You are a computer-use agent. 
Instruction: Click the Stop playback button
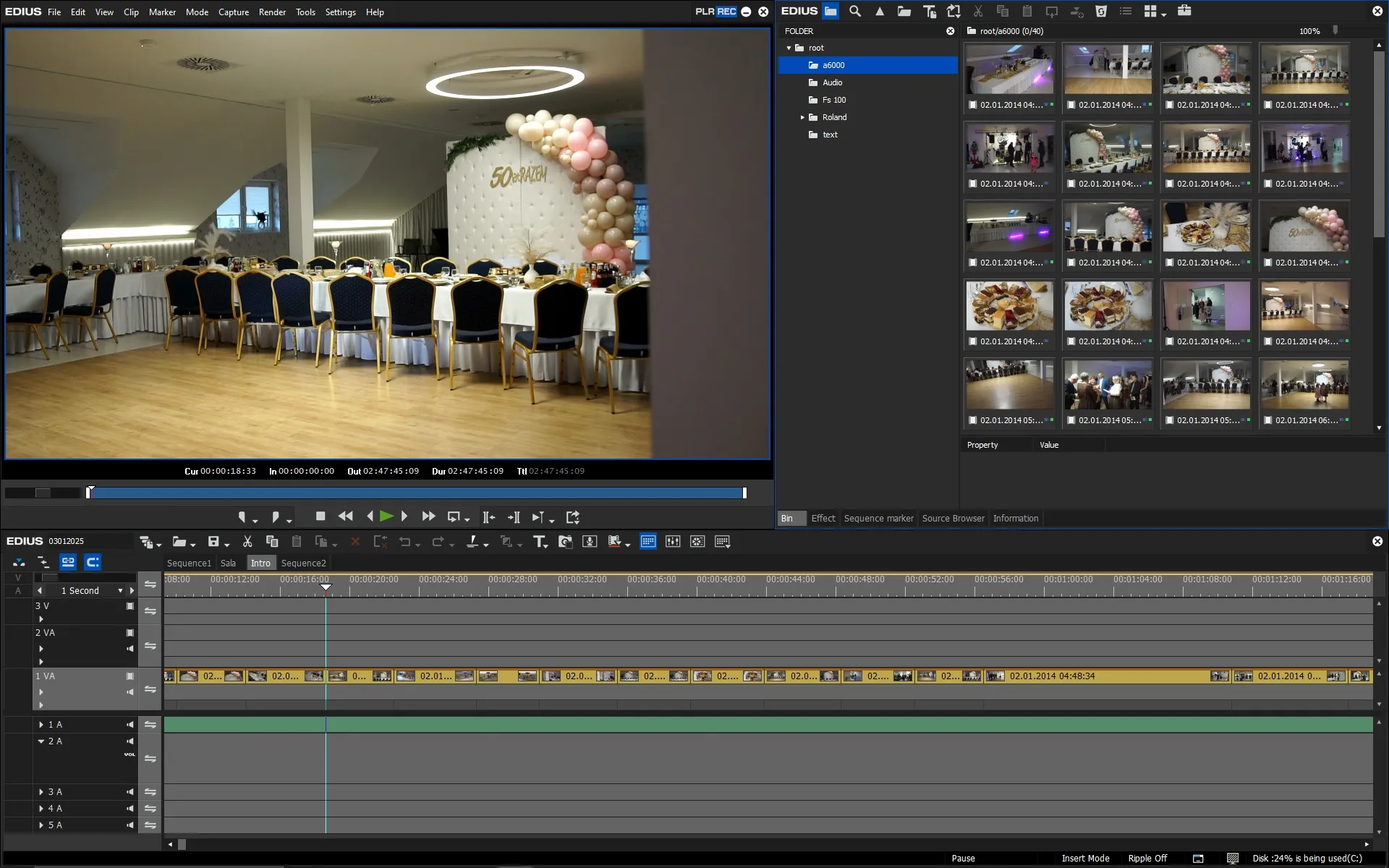click(320, 516)
